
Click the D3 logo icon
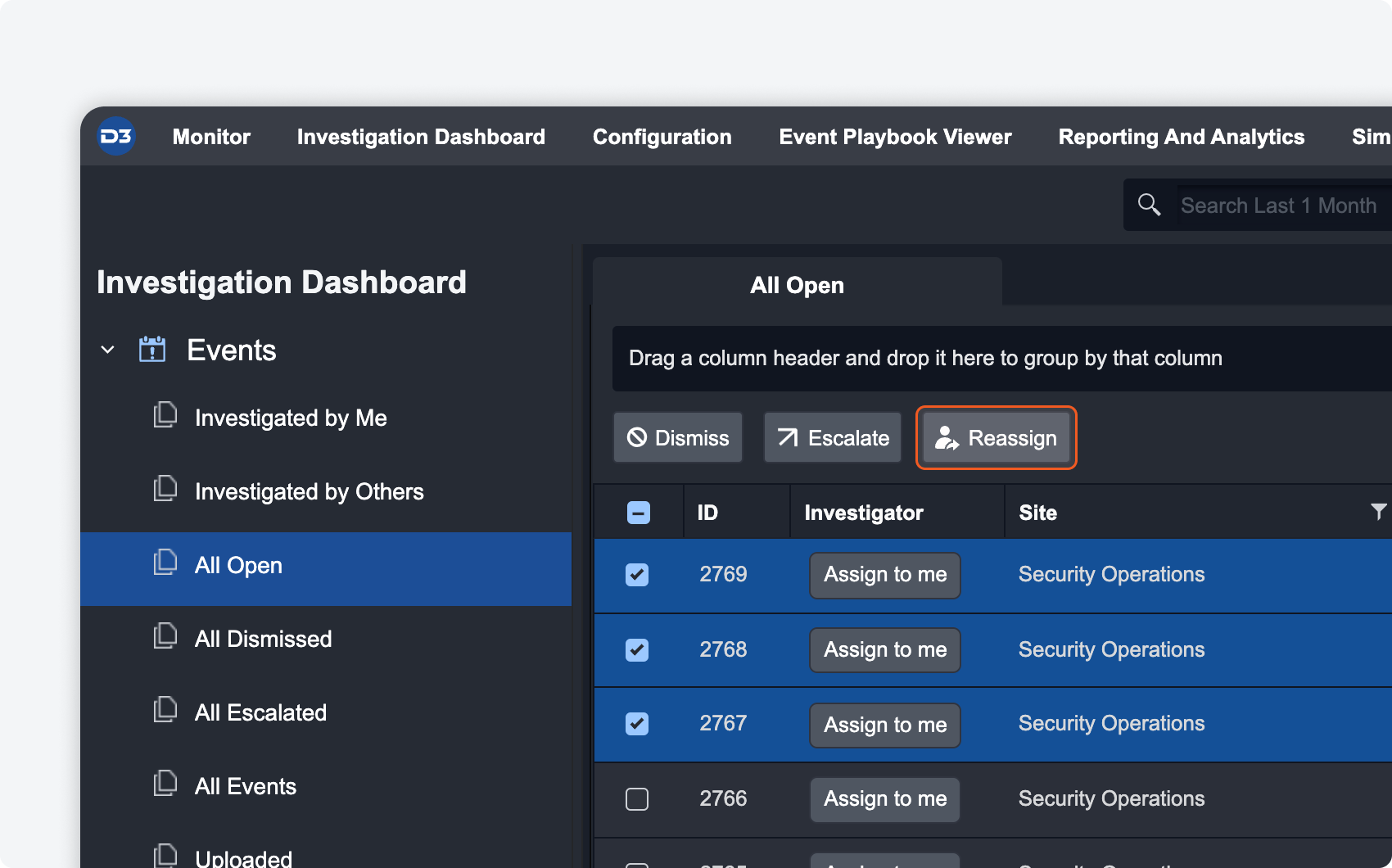click(116, 137)
